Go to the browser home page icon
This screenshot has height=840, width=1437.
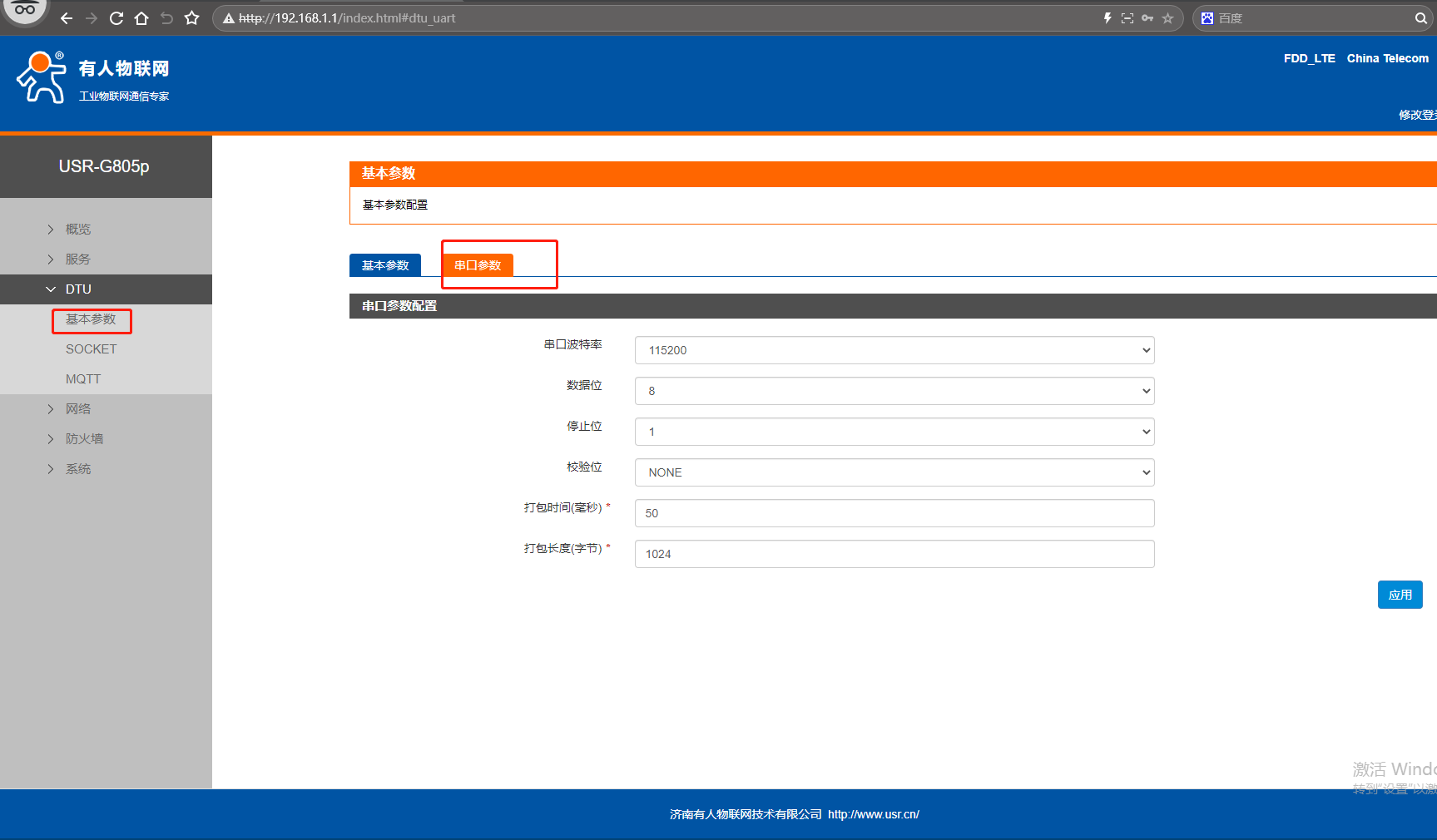(x=141, y=18)
